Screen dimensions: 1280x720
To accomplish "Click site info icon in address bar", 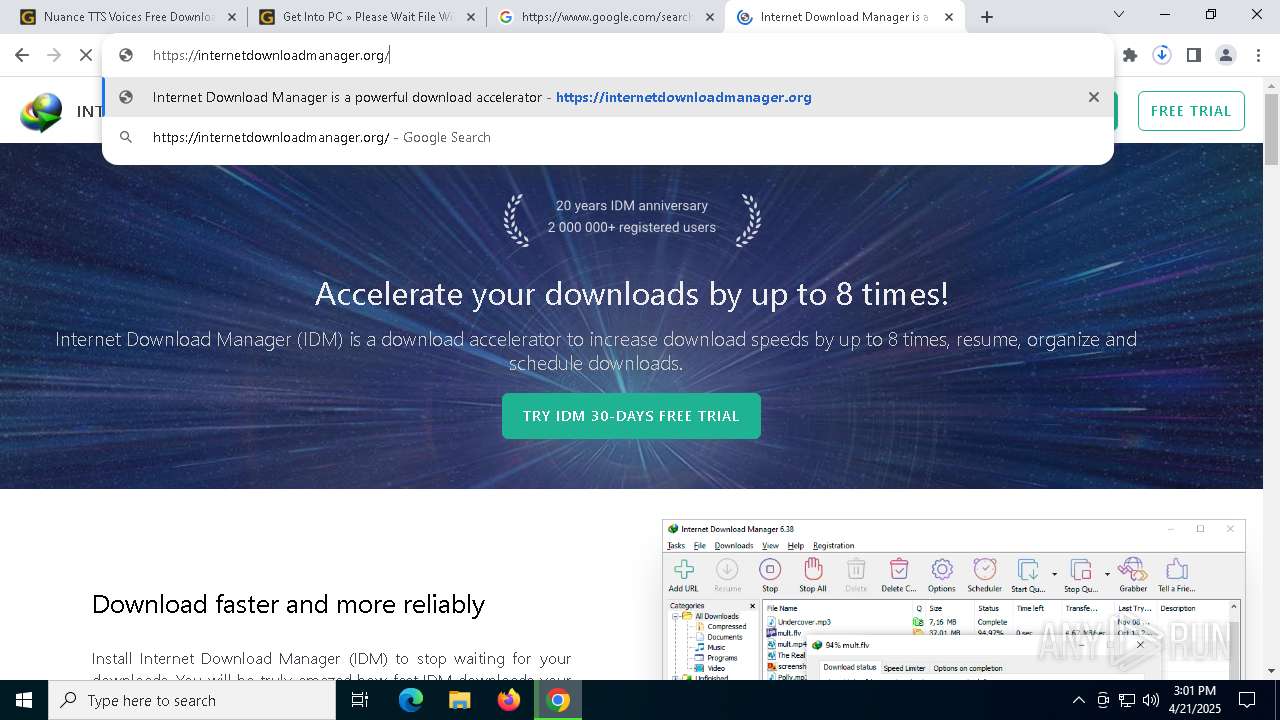I will 126,55.
